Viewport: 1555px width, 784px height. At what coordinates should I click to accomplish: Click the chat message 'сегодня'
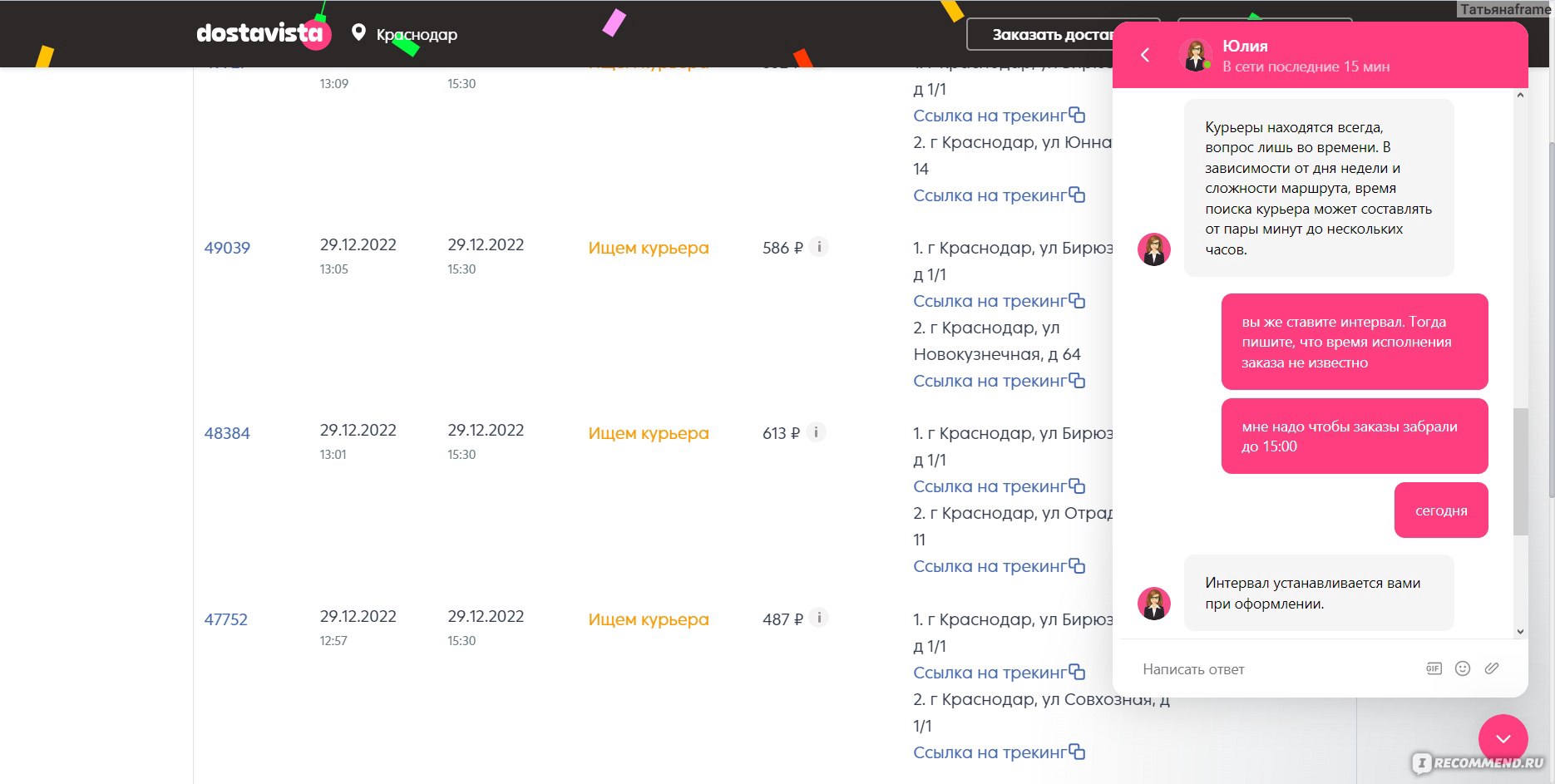pos(1441,510)
